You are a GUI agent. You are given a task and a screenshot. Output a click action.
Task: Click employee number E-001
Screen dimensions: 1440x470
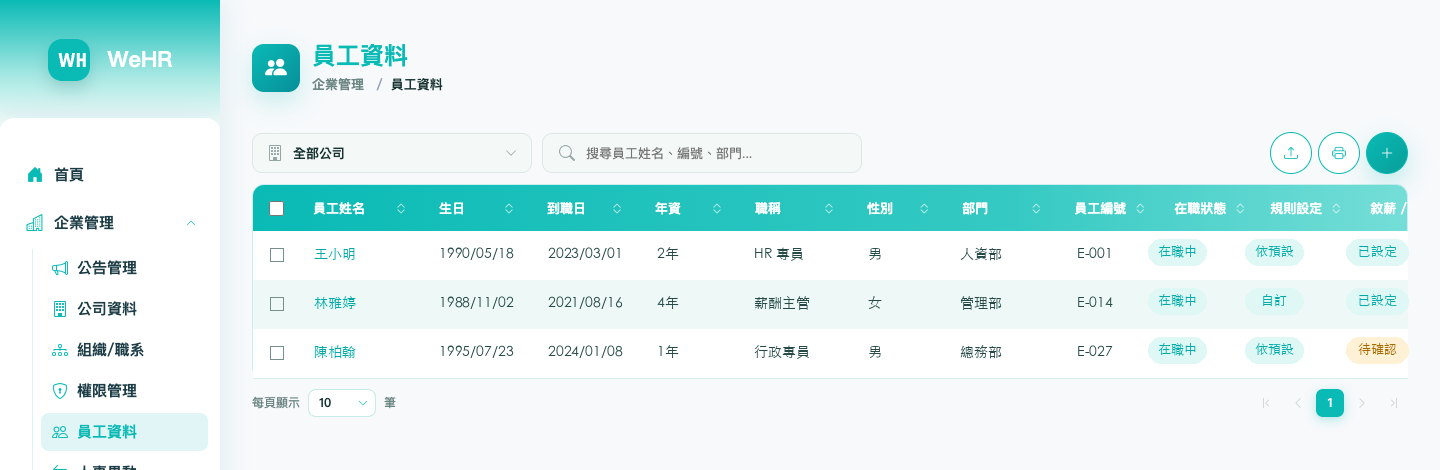click(1095, 254)
